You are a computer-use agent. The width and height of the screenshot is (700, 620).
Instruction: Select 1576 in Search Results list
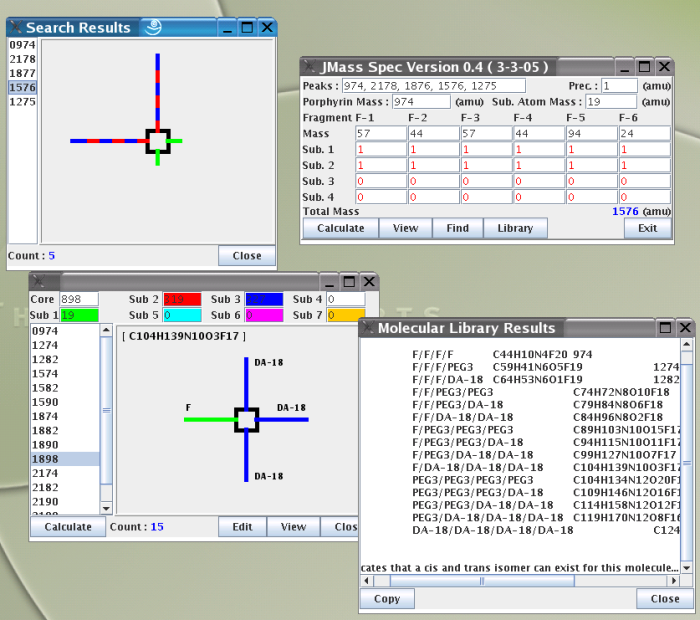point(22,87)
